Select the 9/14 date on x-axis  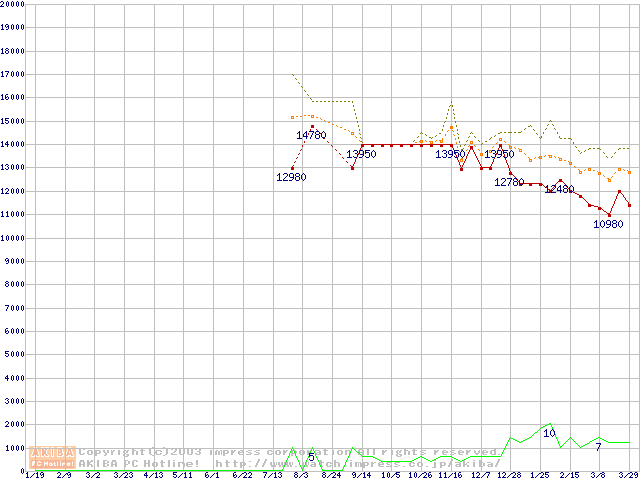(361, 475)
